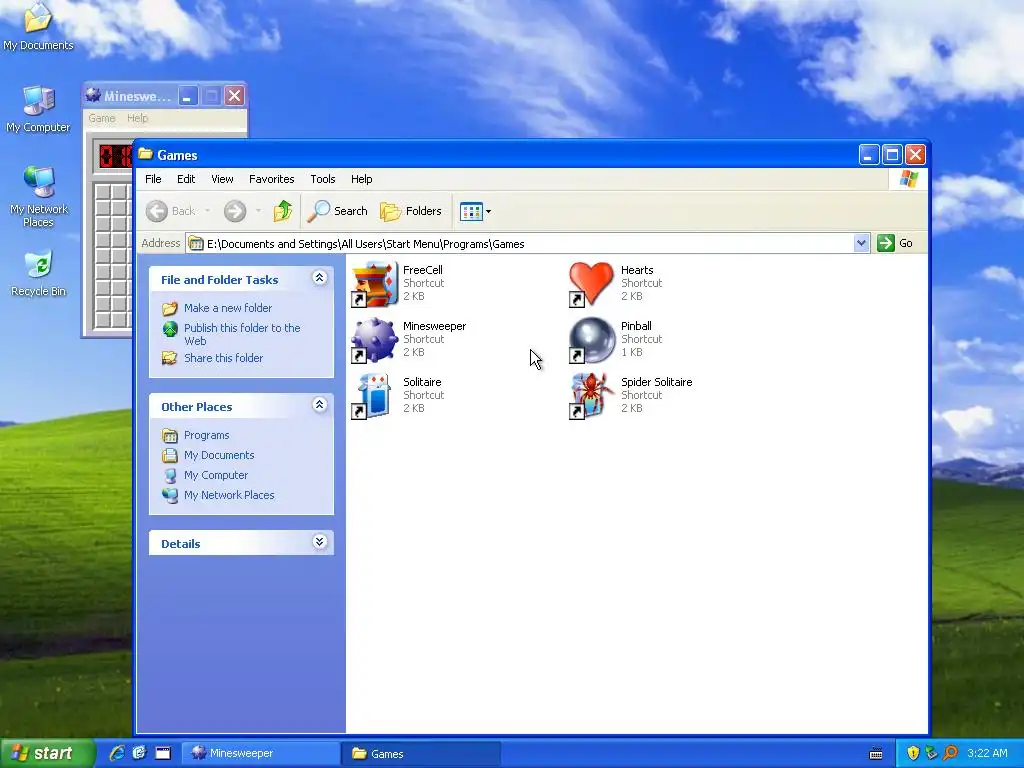This screenshot has width=1024, height=768.
Task: Open the Help menu in Minesweeper window
Action: [x=137, y=118]
